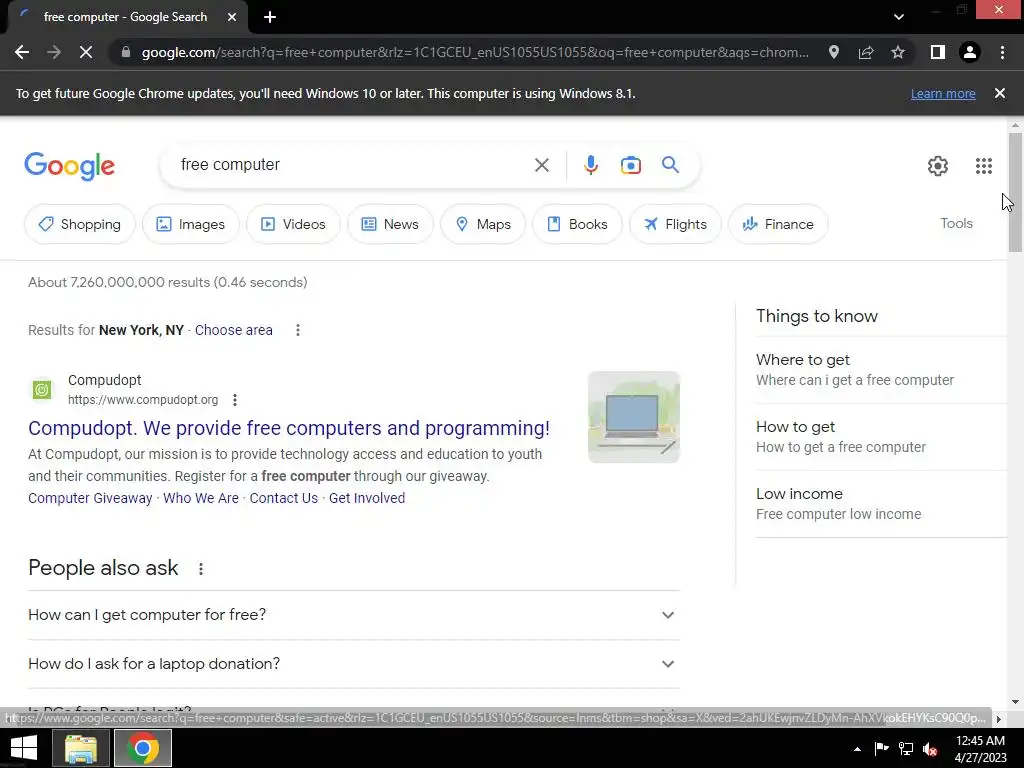
Task: Open the search tabs dropdown chevron
Action: click(x=899, y=17)
